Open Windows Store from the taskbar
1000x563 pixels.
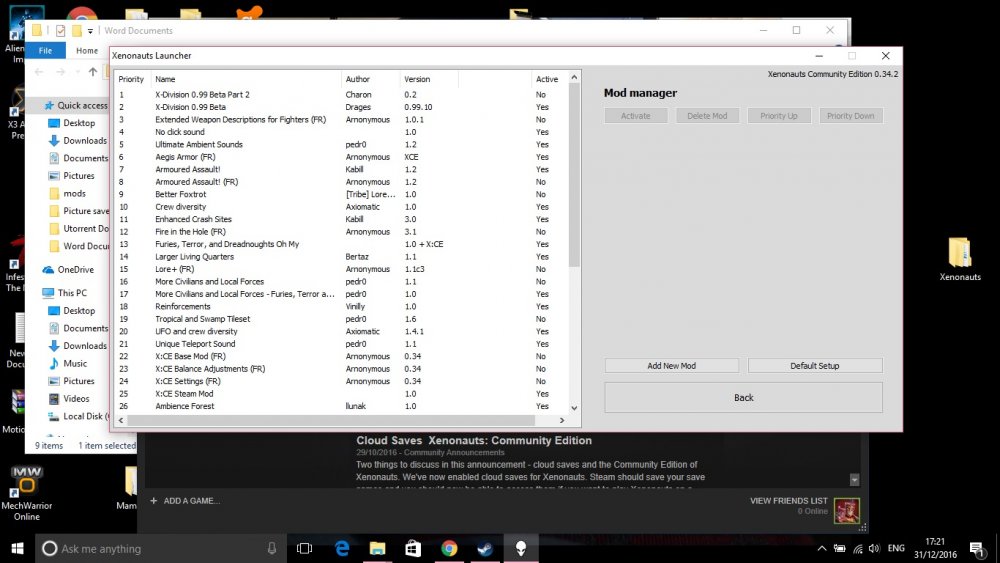(413, 548)
